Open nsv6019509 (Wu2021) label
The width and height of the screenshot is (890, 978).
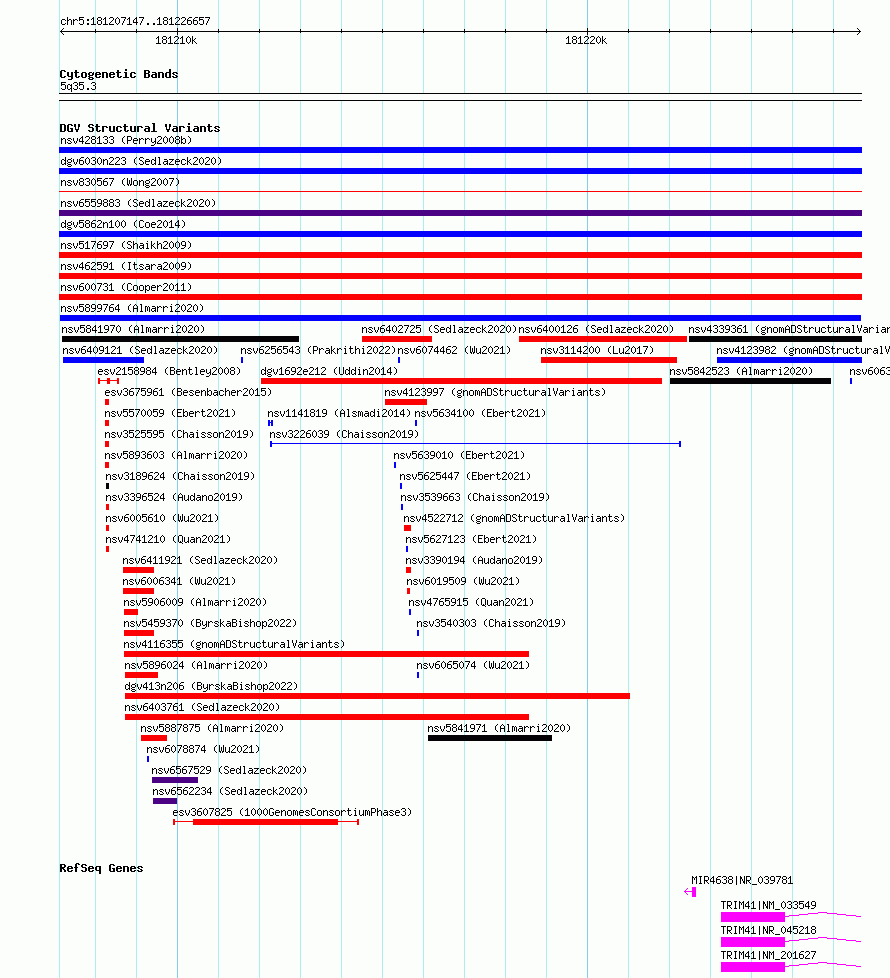(x=463, y=581)
